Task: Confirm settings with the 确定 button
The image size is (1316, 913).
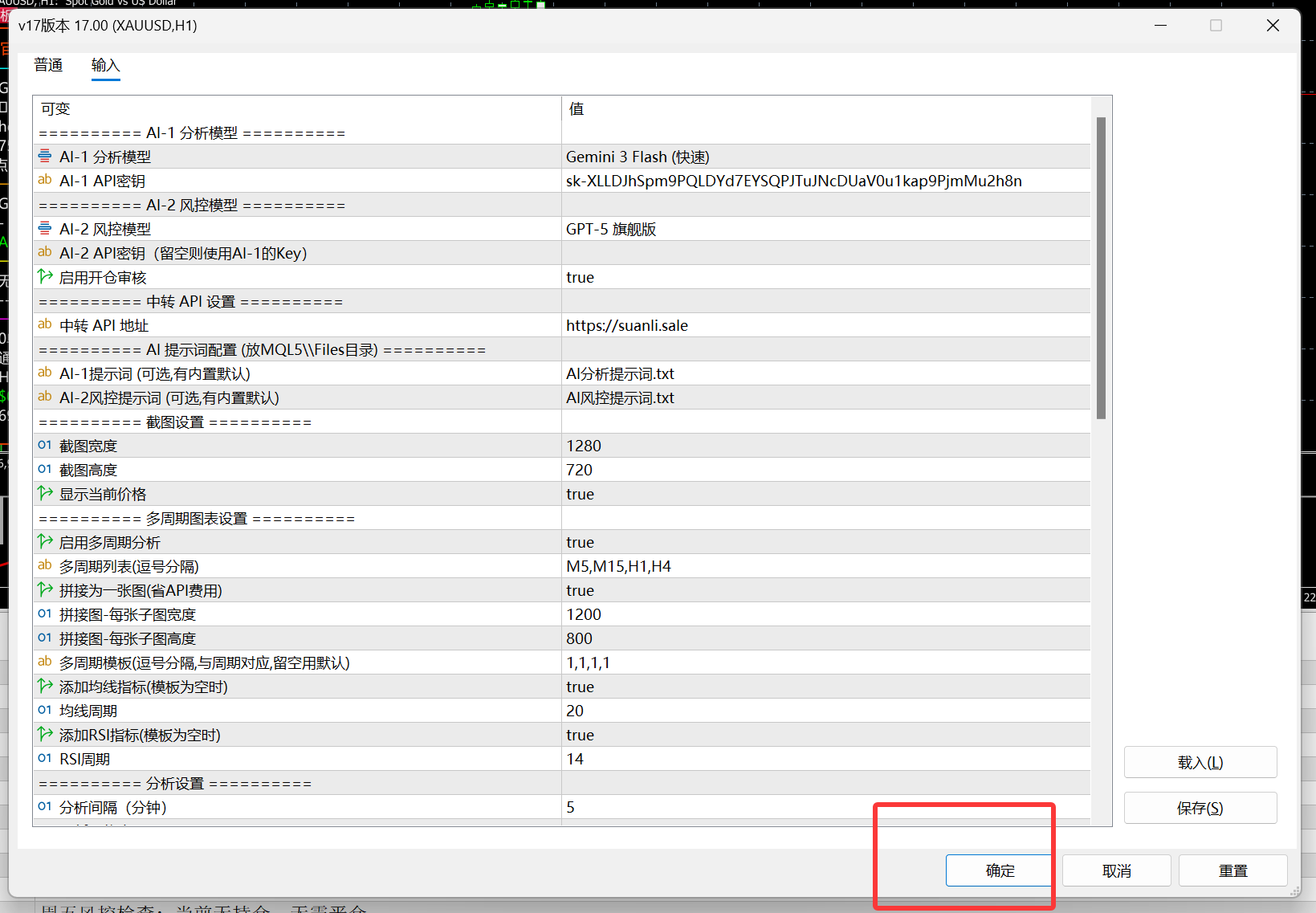Action: [x=1000, y=870]
